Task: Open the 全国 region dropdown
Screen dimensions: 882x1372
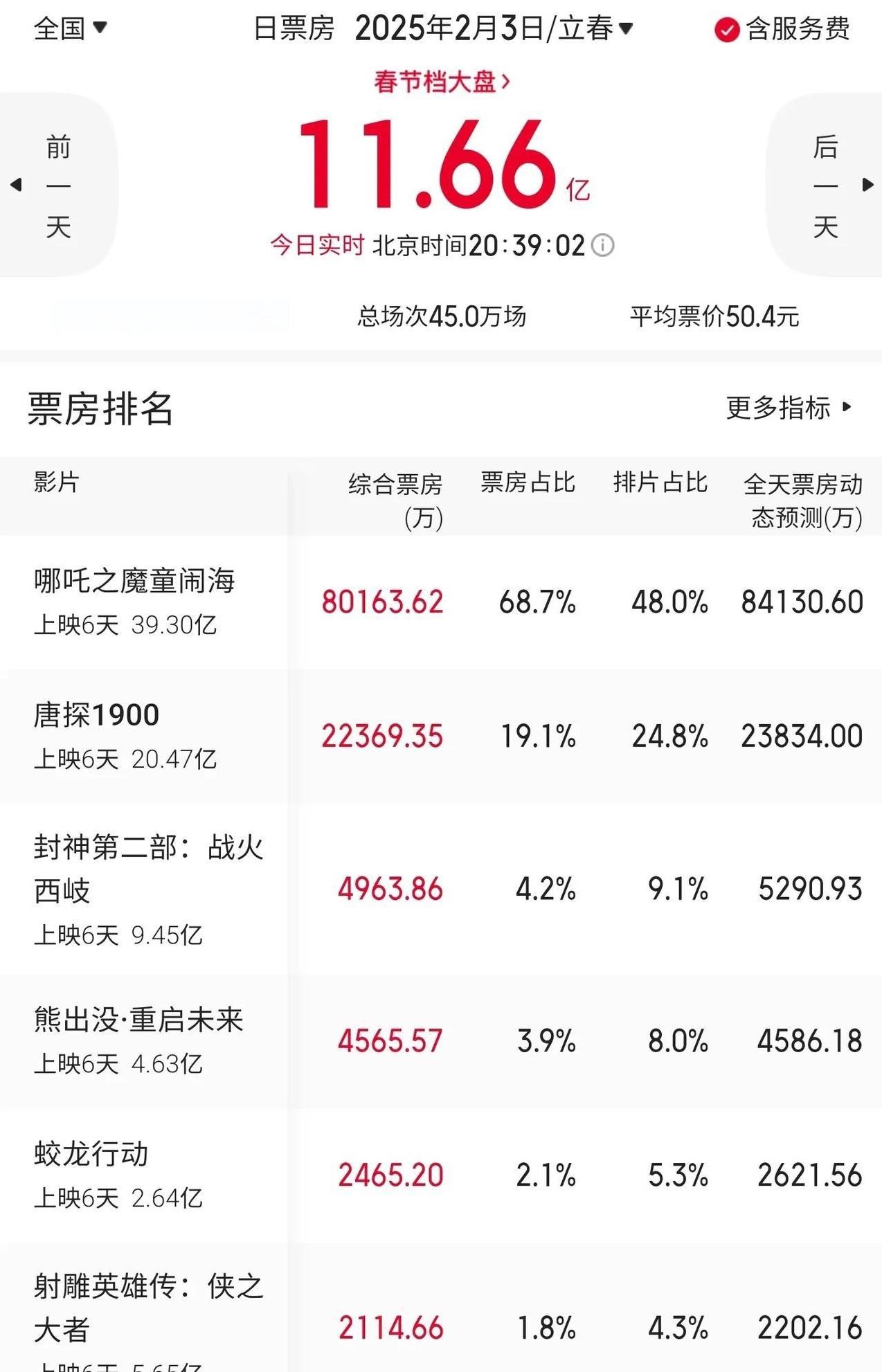Action: coord(70,28)
